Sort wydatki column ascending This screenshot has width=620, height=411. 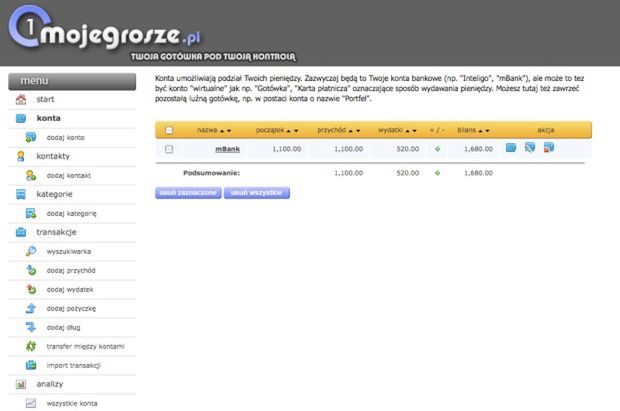[x=407, y=131]
